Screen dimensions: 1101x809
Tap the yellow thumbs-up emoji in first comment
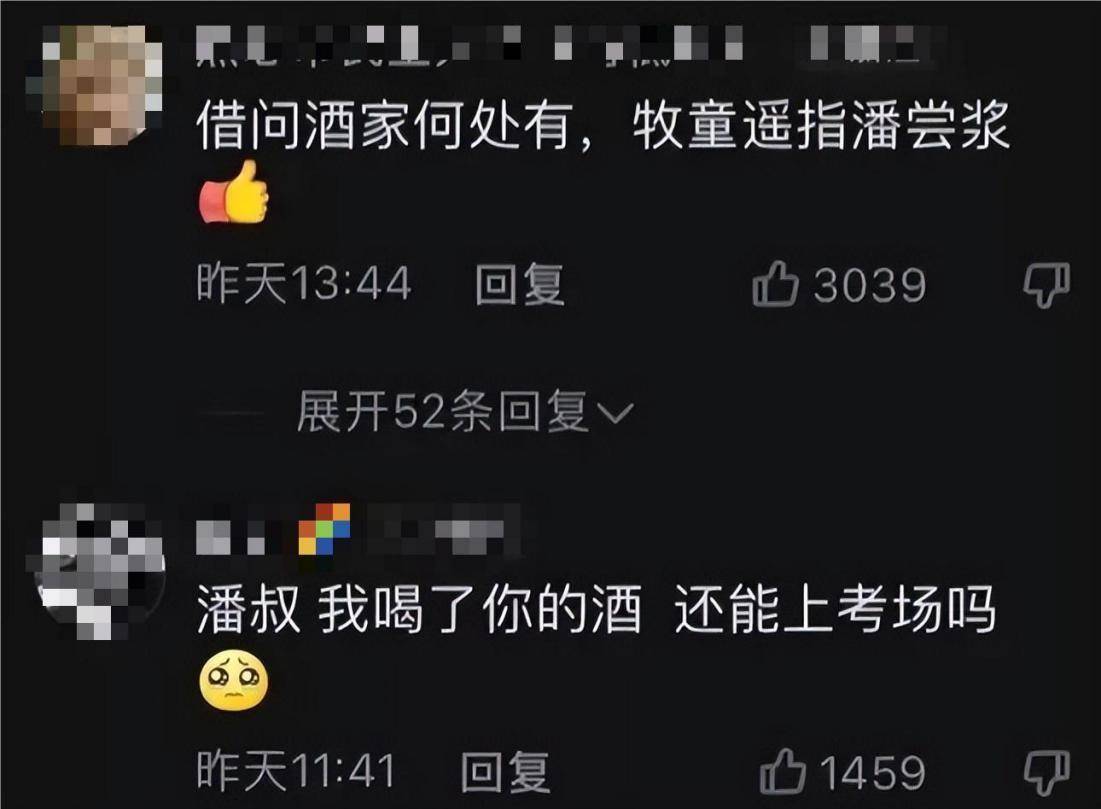234,192
